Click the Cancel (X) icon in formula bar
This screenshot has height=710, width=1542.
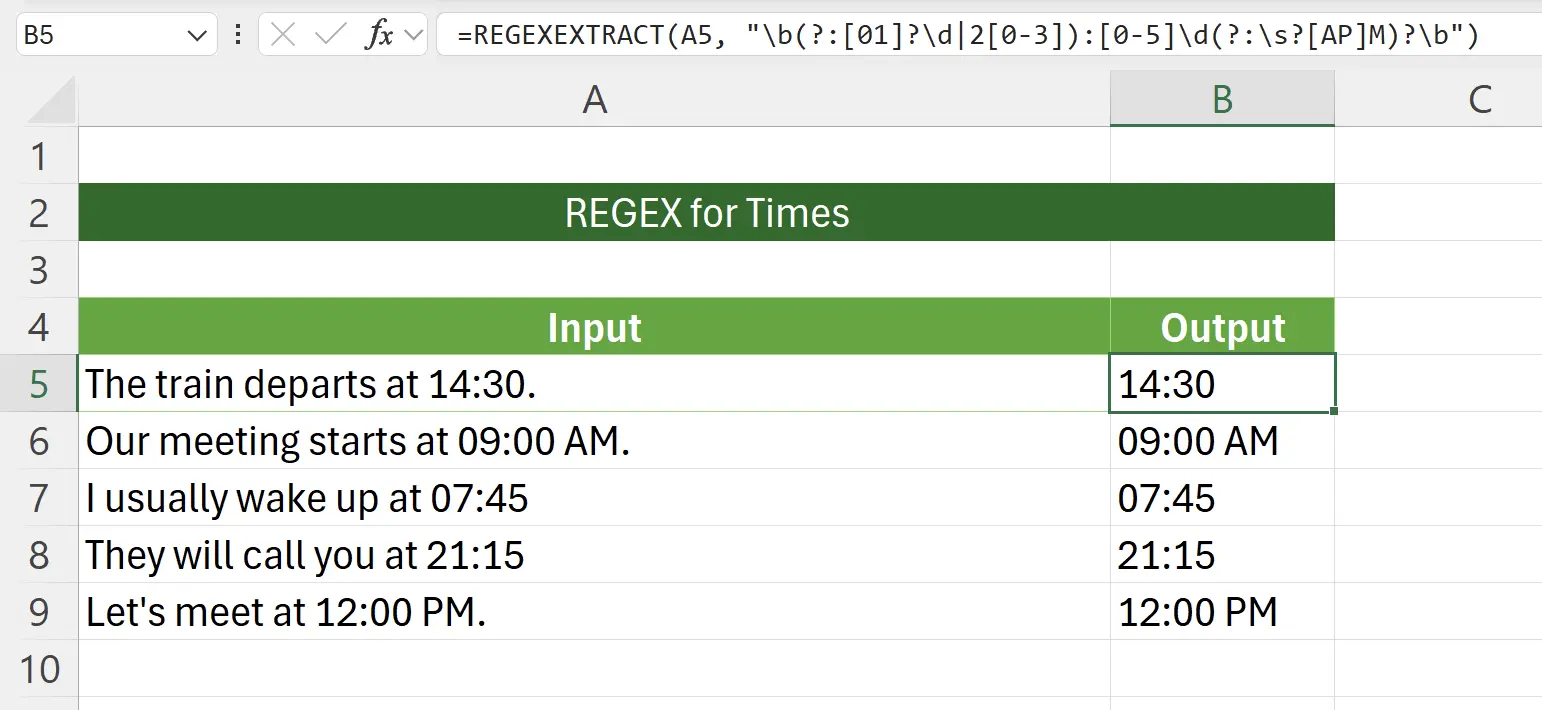click(x=283, y=34)
